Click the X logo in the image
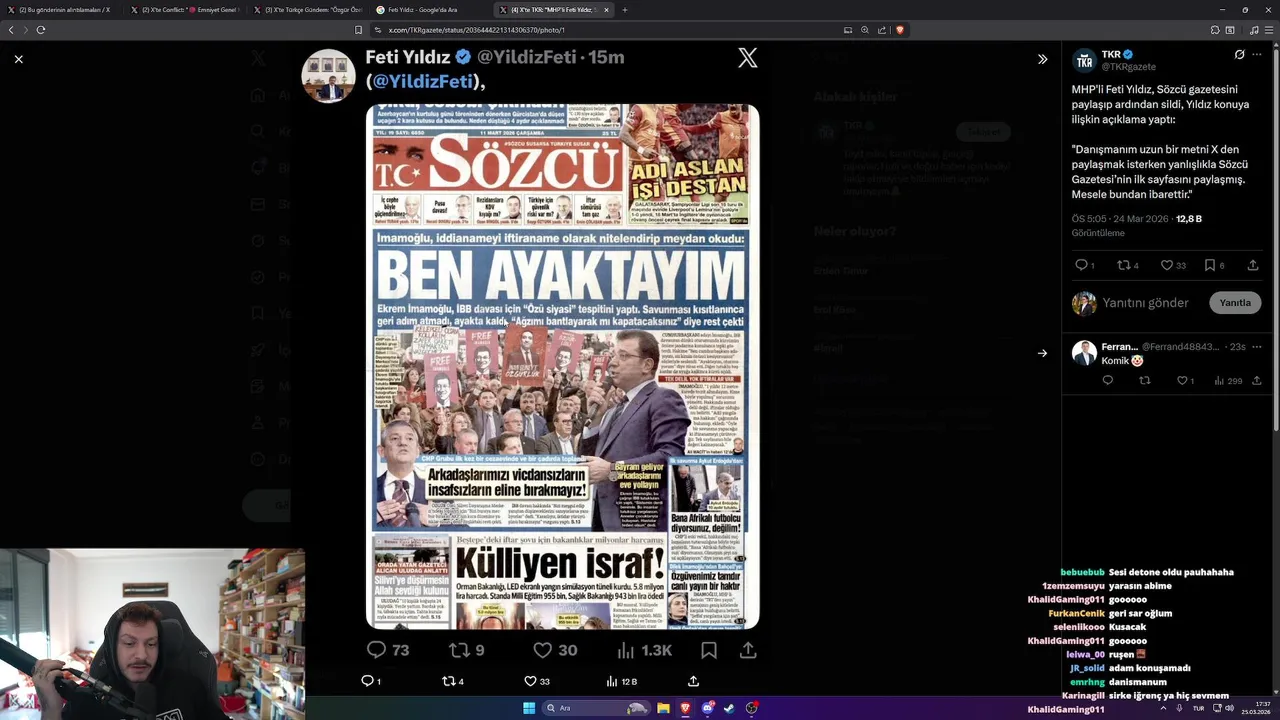This screenshot has width=1280, height=720. click(x=747, y=58)
